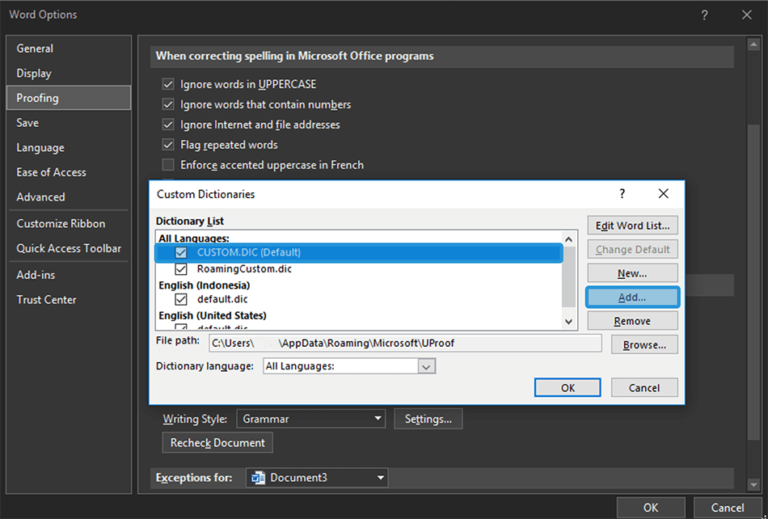
Task: Click Cancel in Word Options window
Action: point(727,508)
